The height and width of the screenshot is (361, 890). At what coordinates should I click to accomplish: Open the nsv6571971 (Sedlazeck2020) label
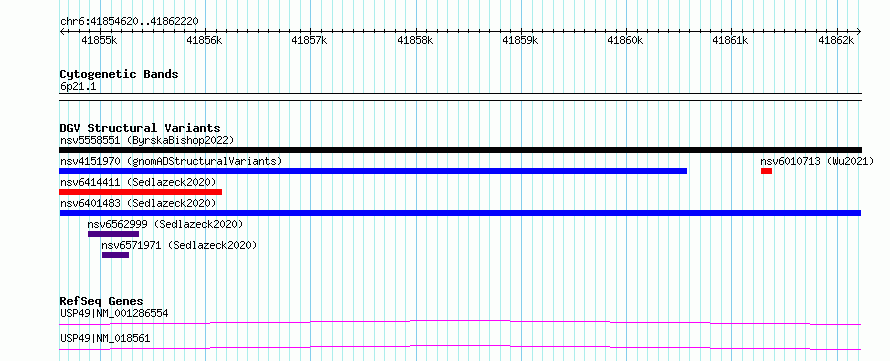point(179,245)
